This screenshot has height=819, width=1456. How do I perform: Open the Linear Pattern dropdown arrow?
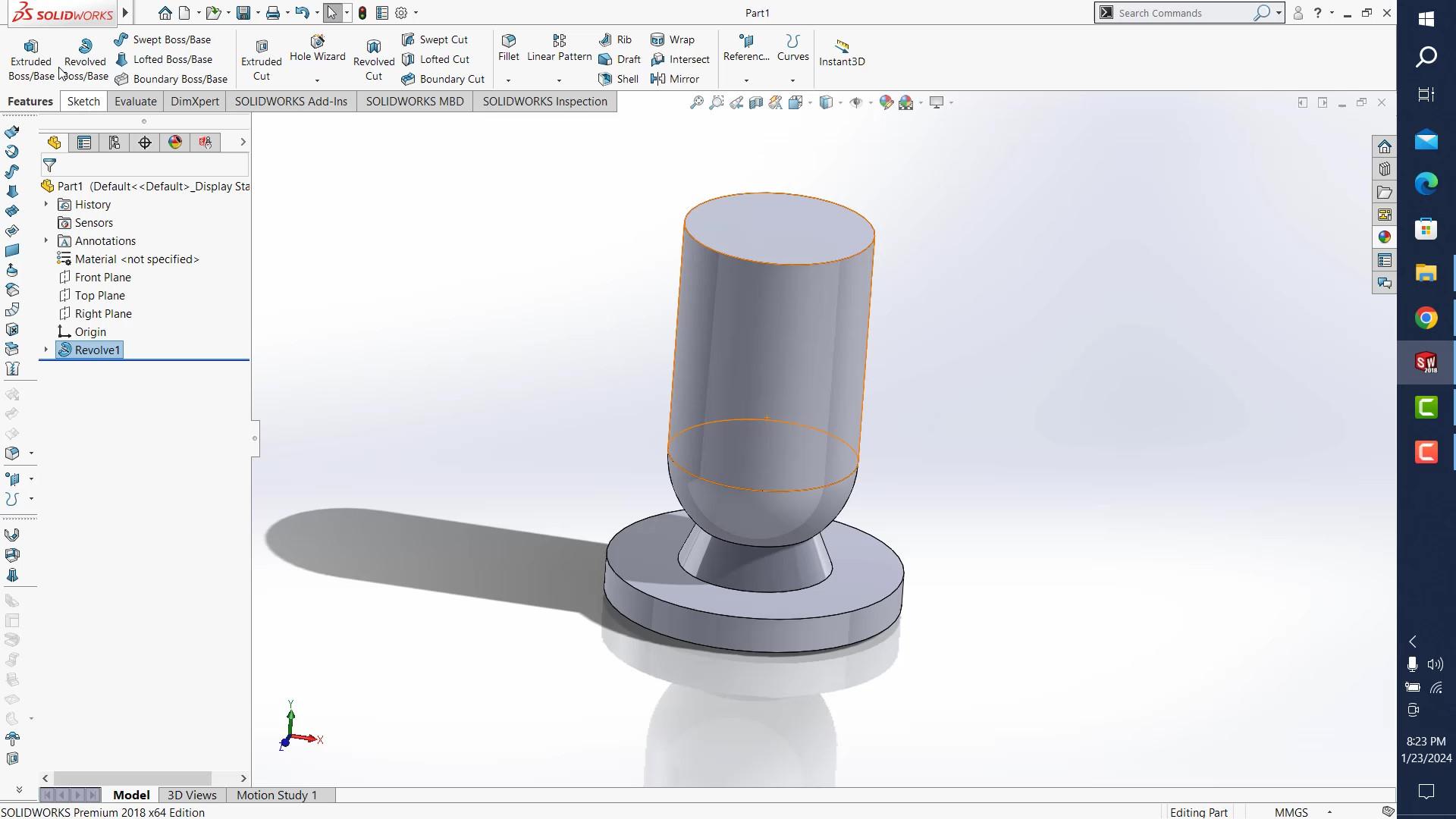[x=559, y=80]
